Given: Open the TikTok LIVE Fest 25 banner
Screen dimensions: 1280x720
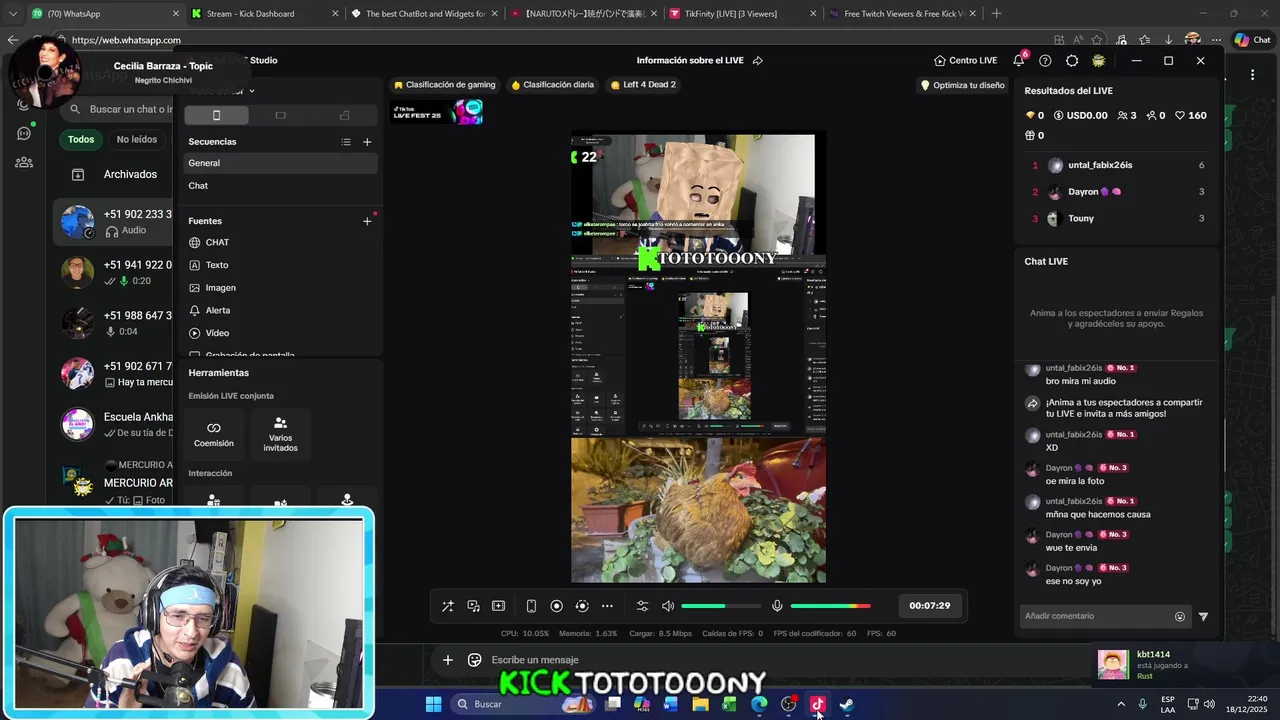Looking at the screenshot, I should 437,113.
